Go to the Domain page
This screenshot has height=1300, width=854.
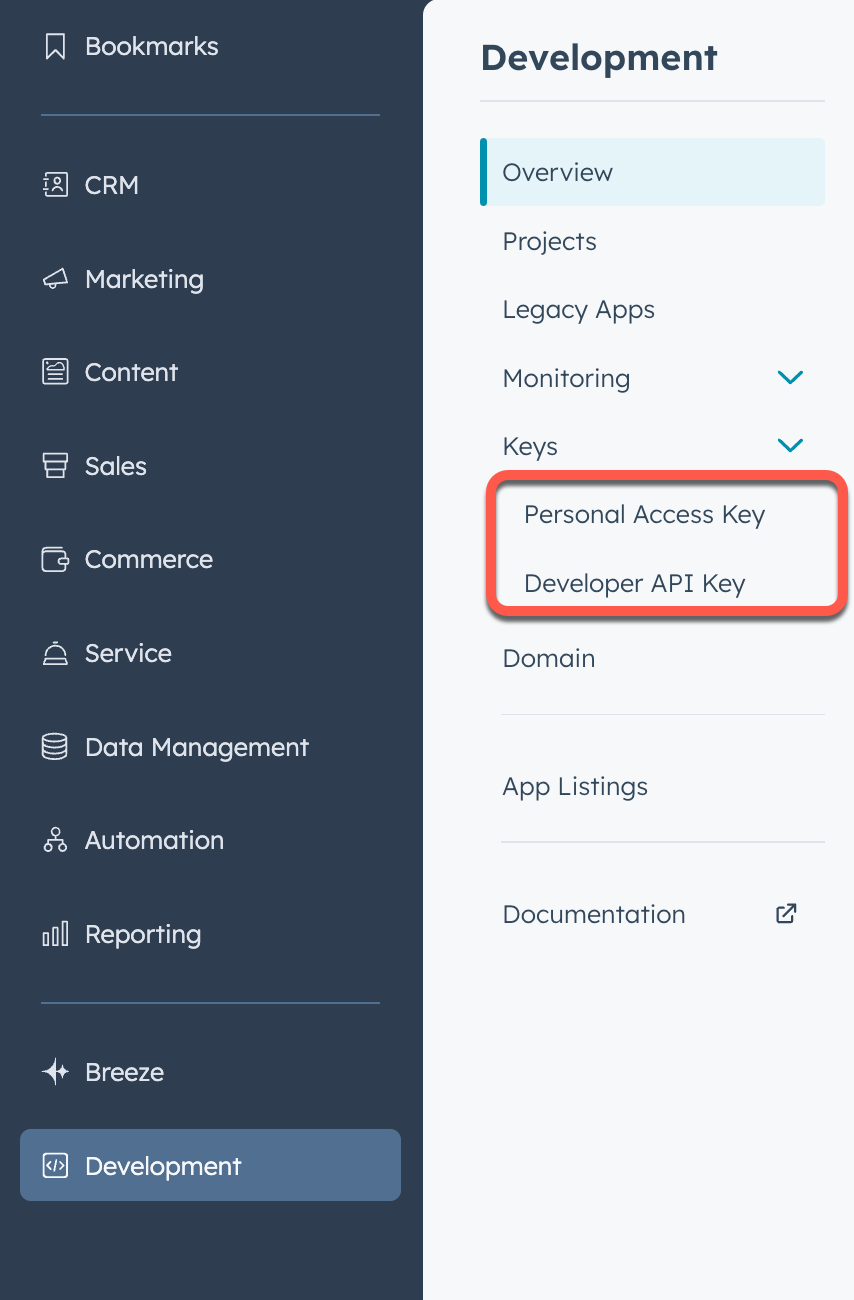coord(548,658)
